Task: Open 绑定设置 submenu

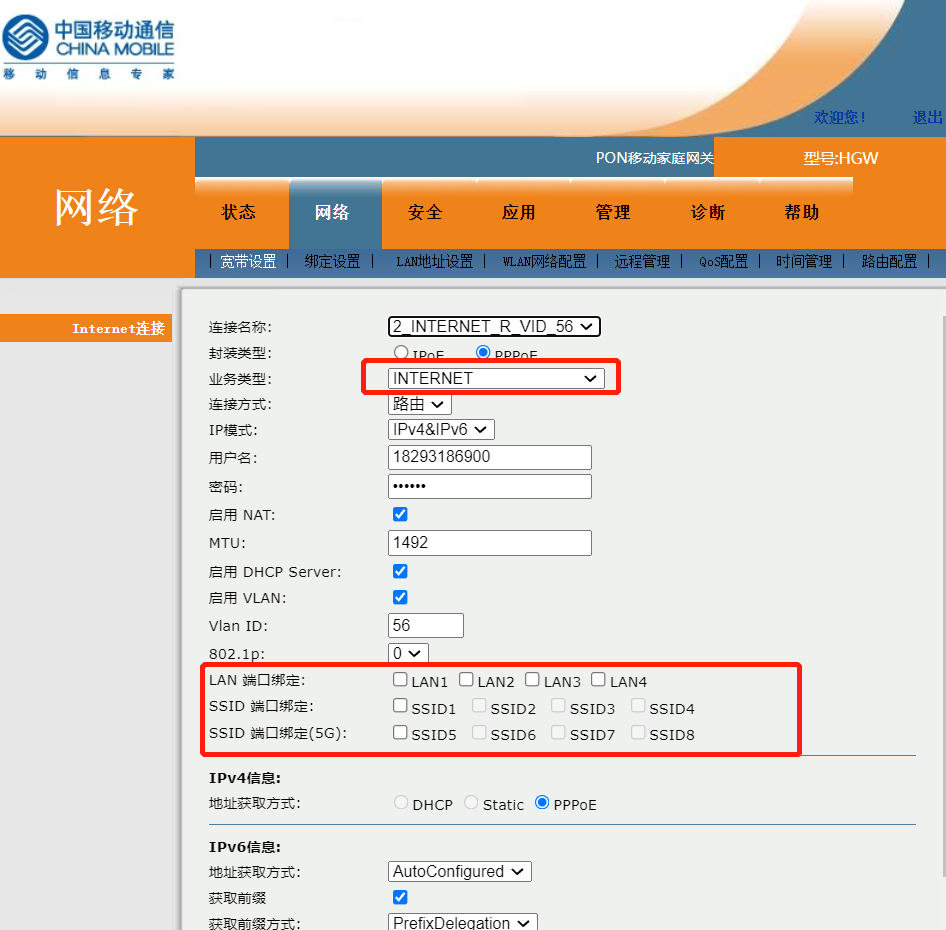Action: 332,261
